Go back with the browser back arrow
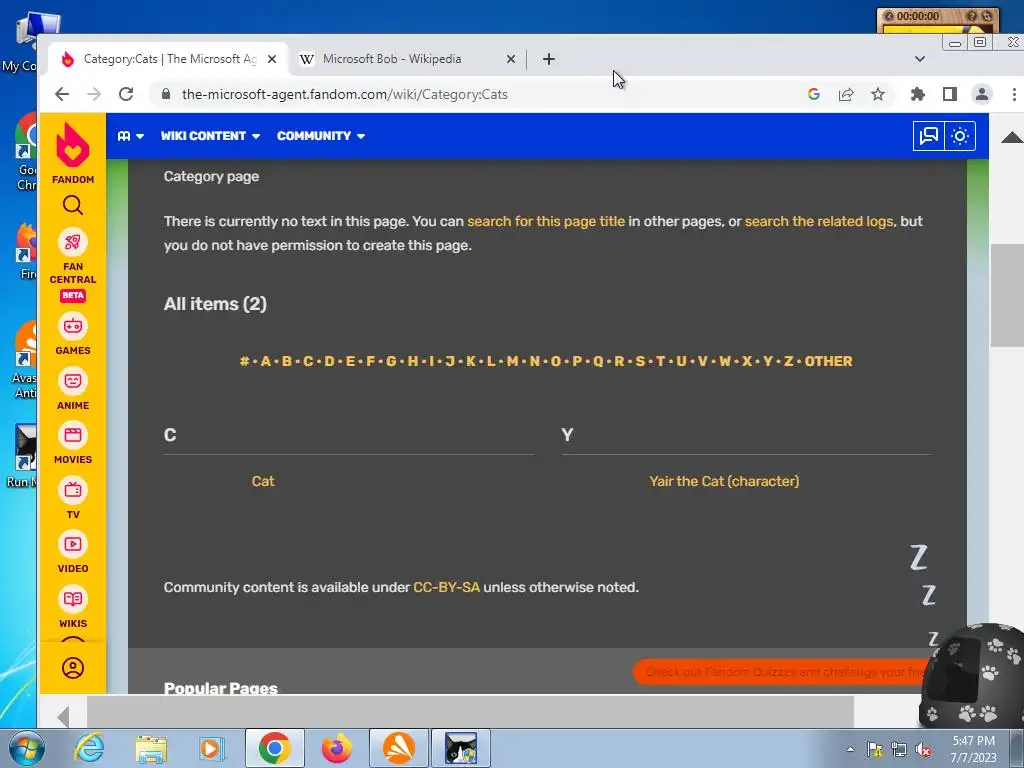The height and width of the screenshot is (768, 1024). click(x=62, y=94)
